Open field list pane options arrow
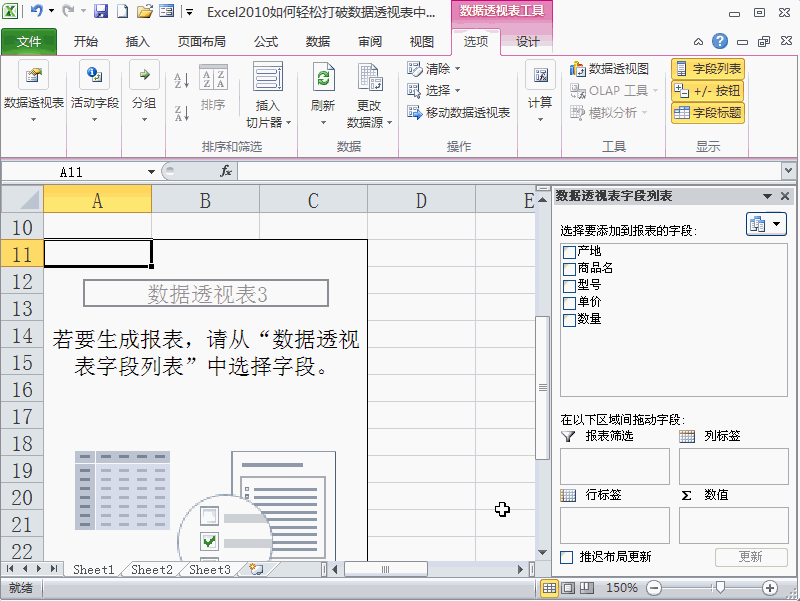Screen dimensions: 800x601 pos(767,196)
